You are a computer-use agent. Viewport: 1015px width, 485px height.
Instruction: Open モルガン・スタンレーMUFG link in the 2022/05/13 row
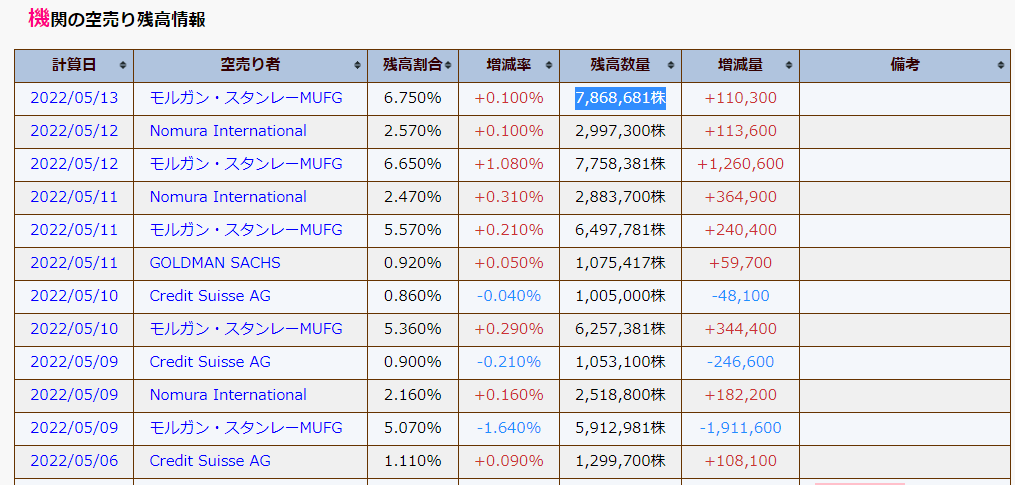(x=246, y=98)
